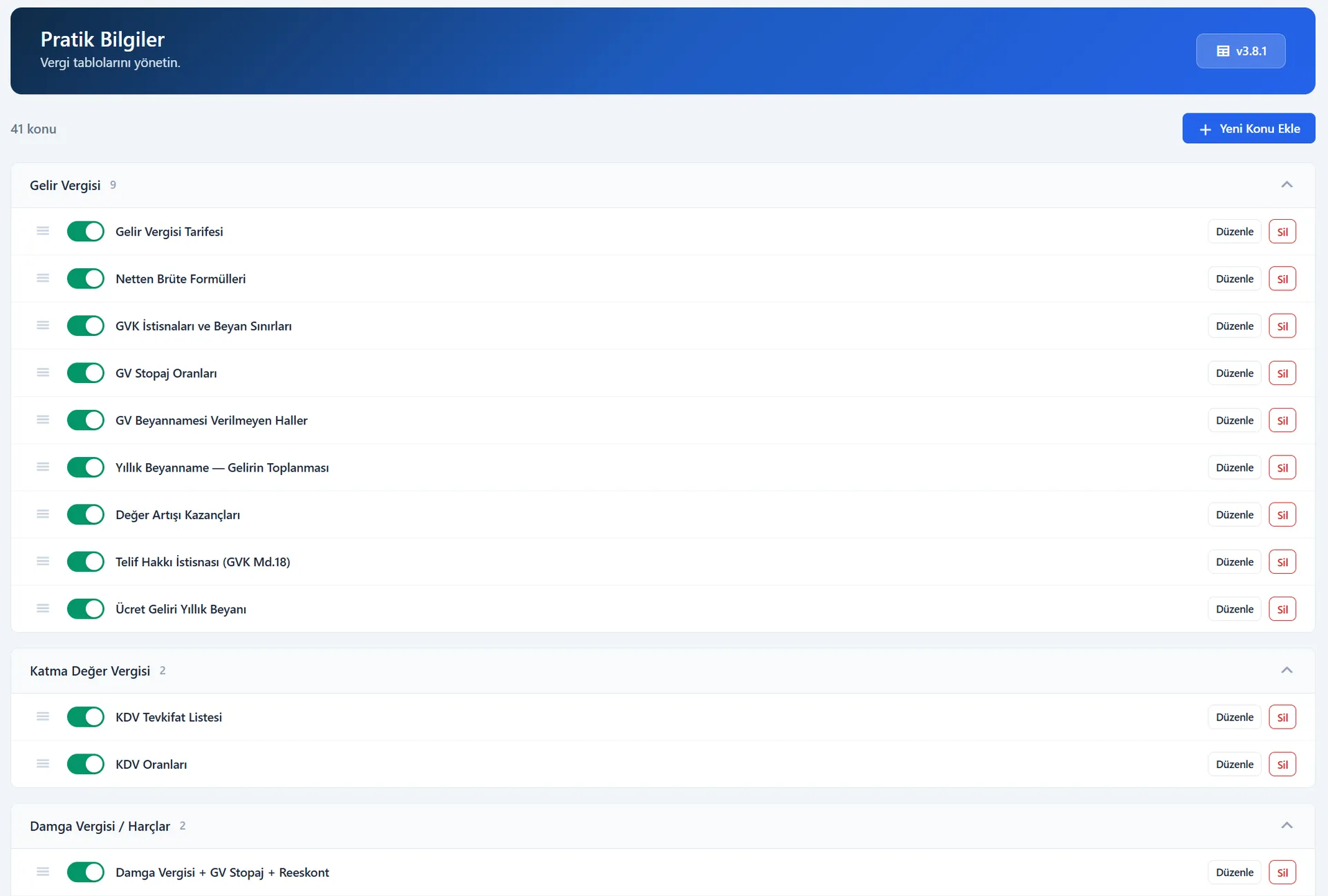Toggle Ücret Geliri Yıllık Beyanı
This screenshot has height=896, width=1328.
point(86,609)
